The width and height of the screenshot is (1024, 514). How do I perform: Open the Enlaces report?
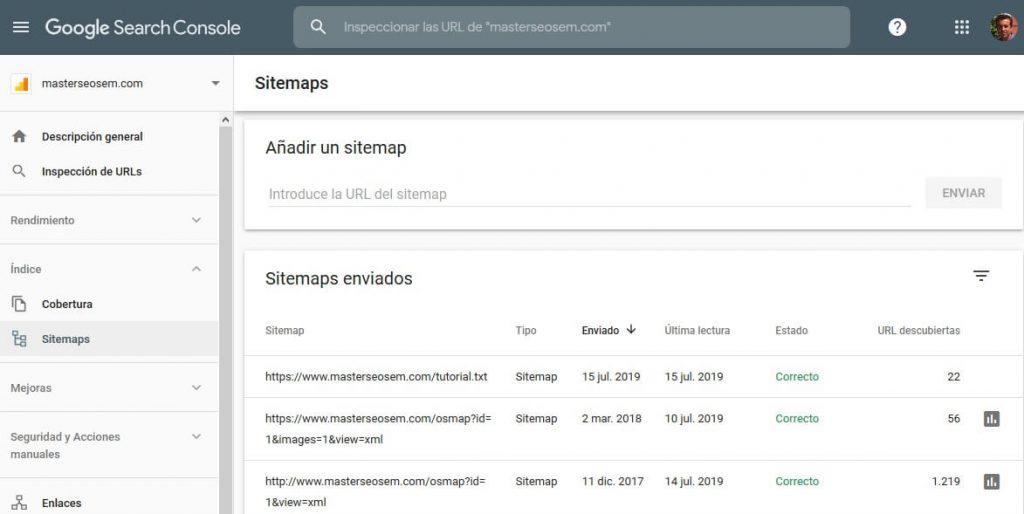click(x=61, y=503)
